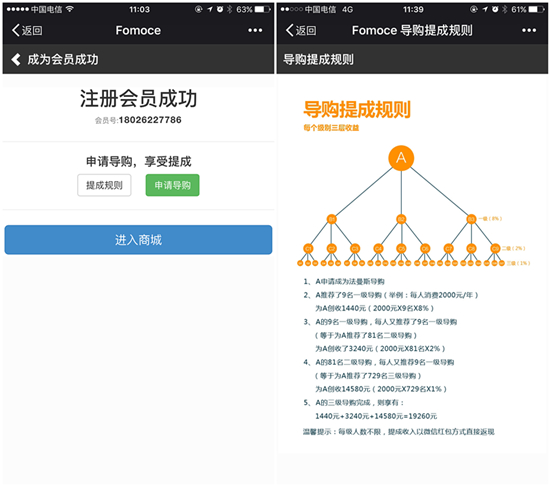Screen dimensions: 550x486
Task: Tap the blue 进入商城 button
Action: point(138,240)
